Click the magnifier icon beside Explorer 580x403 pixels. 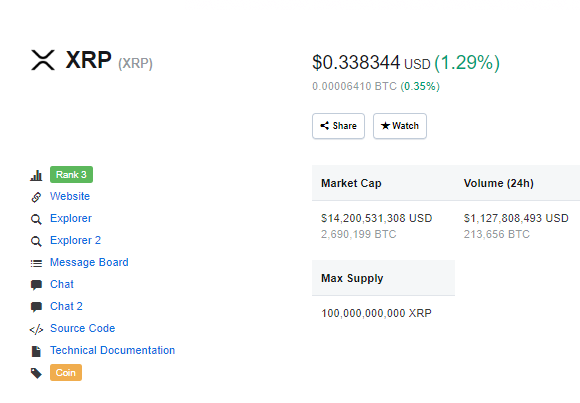[36, 219]
